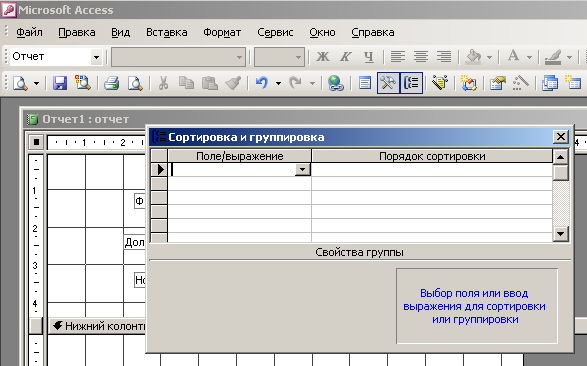Click the dialog's scroll up arrow
This screenshot has height=366, width=587.
click(560, 157)
